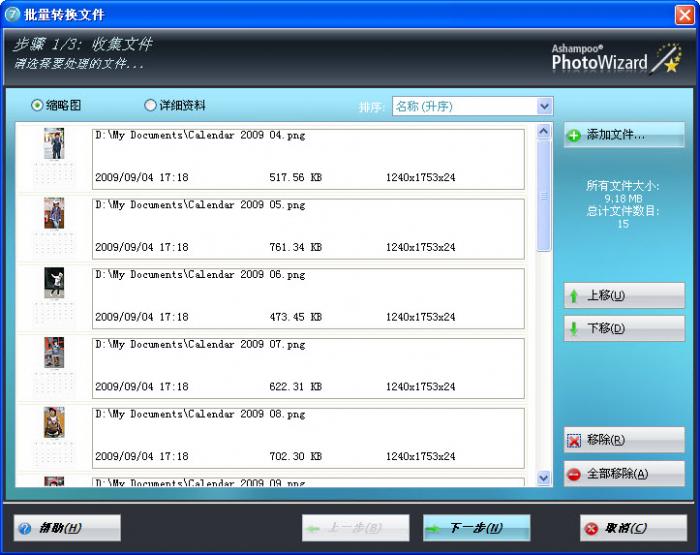700x555 pixels.
Task: Select Calendar 2009 06.png file entry
Action: 308,298
